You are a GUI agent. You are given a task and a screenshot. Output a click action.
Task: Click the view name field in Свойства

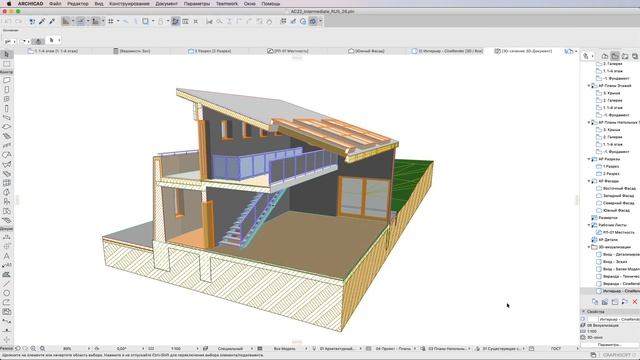click(619, 319)
